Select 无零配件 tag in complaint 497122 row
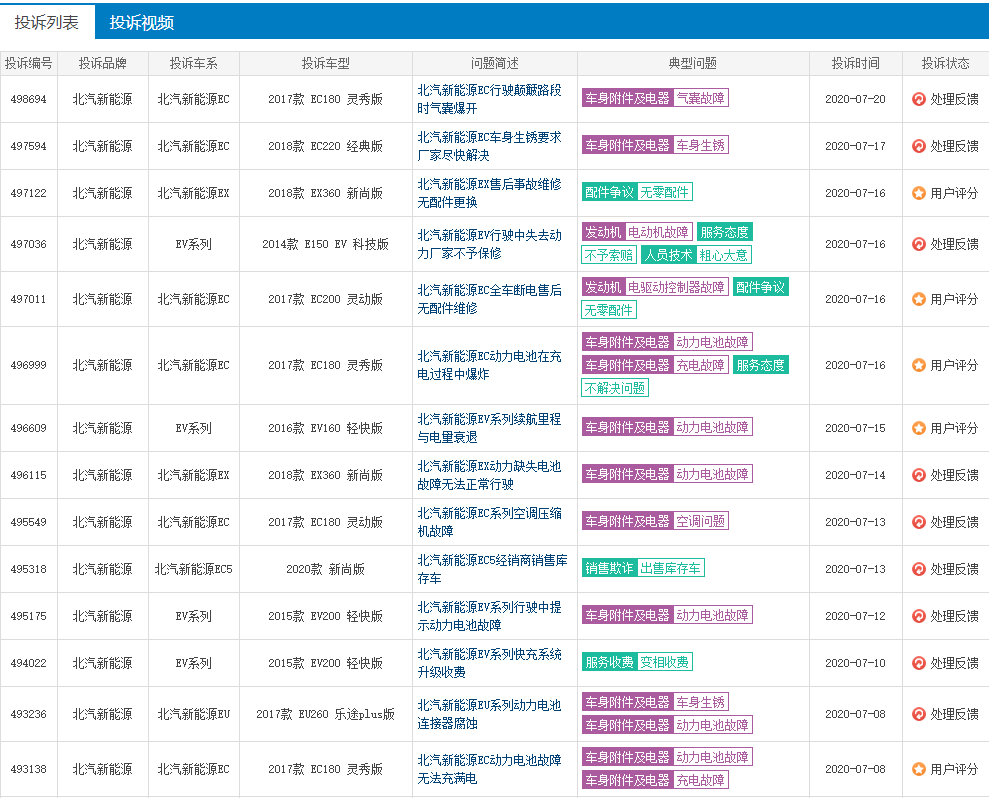The height and width of the screenshot is (798, 989). pyautogui.click(x=665, y=192)
